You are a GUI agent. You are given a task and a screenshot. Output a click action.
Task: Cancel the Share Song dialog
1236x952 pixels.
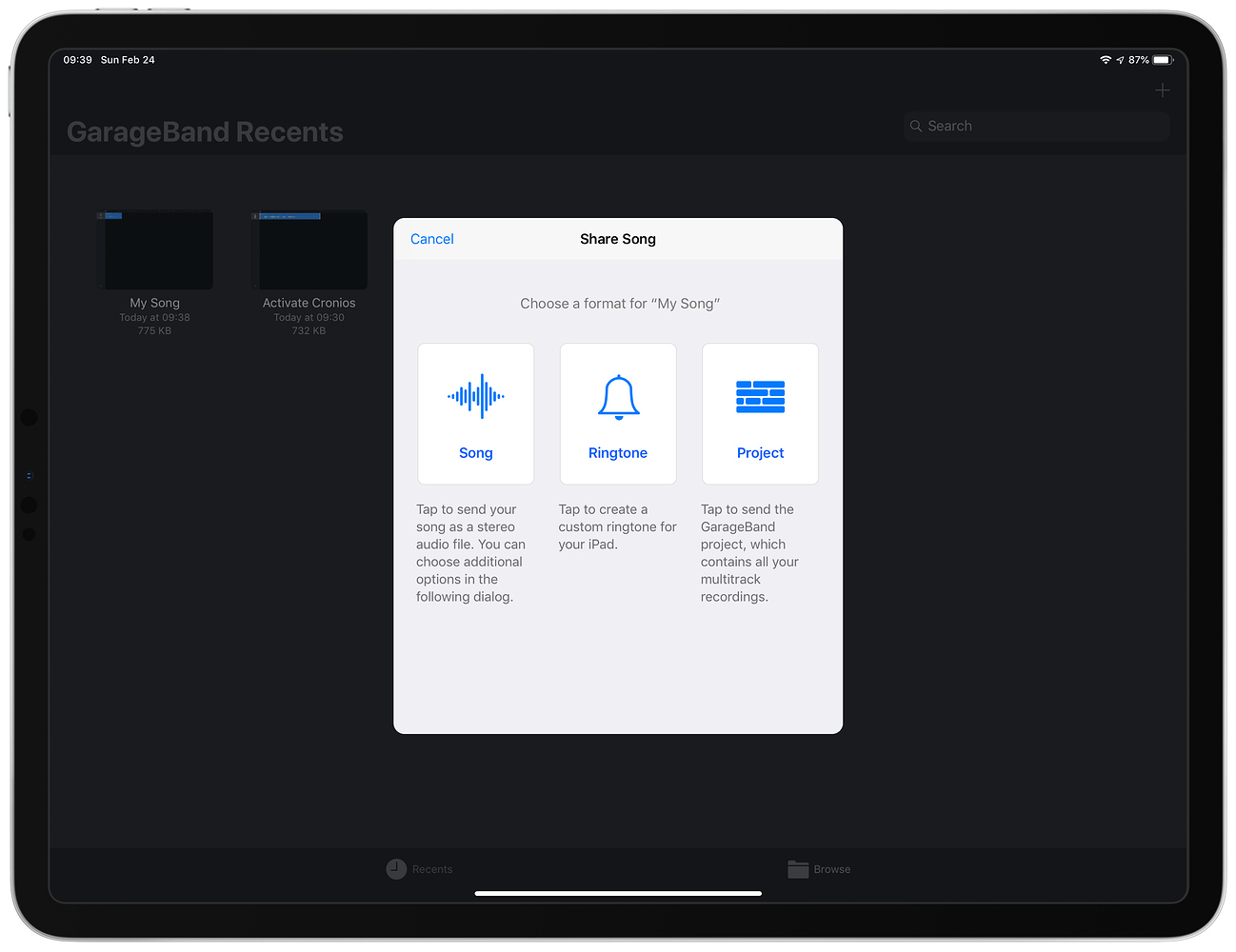click(x=431, y=239)
